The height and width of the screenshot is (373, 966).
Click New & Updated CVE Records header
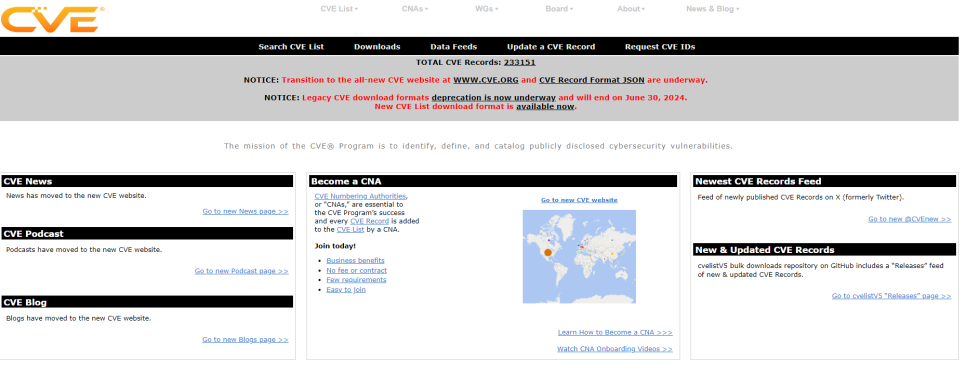[824, 250]
